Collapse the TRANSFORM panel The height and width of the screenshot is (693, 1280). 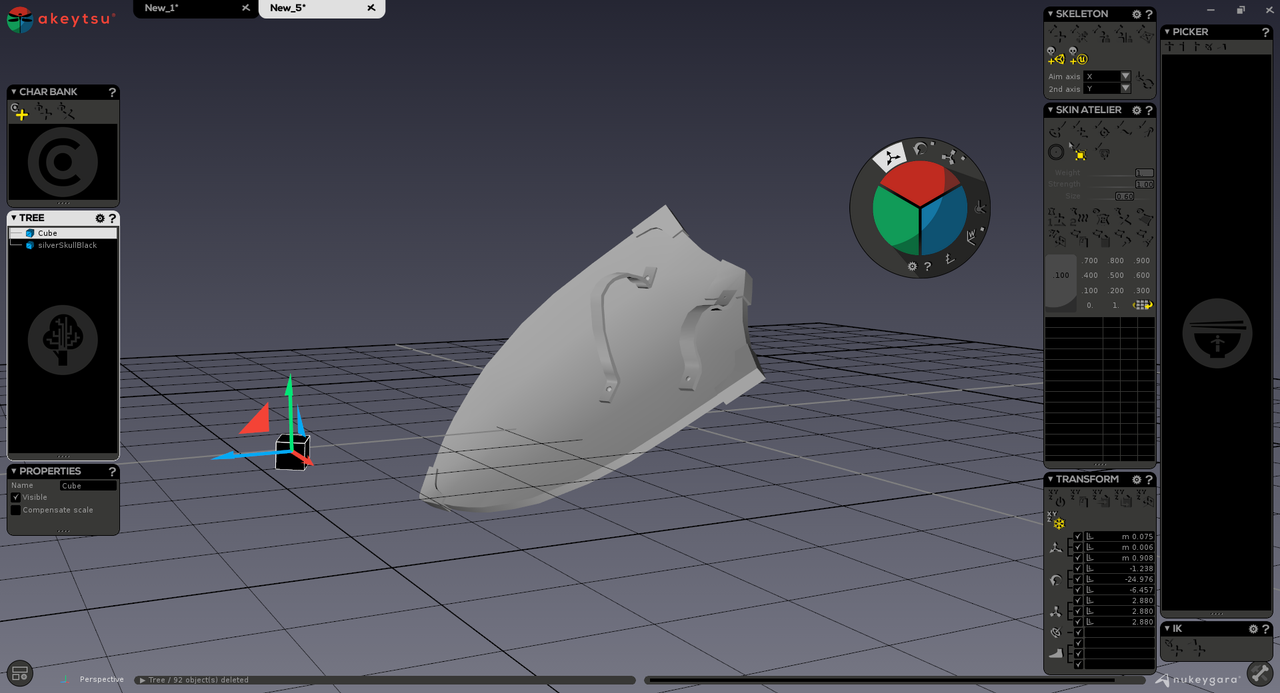(1050, 480)
